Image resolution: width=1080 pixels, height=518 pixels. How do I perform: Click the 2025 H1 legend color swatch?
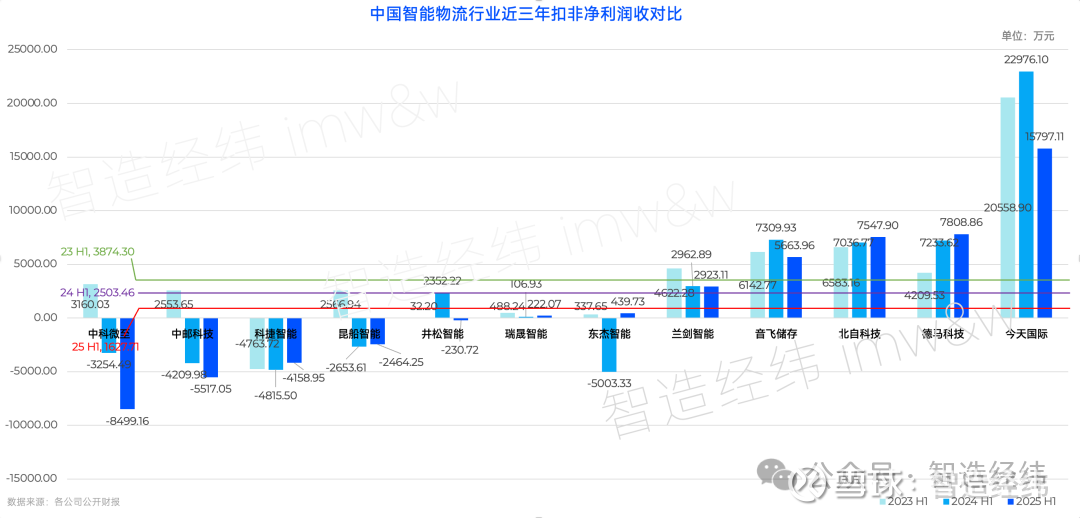pos(1009,501)
